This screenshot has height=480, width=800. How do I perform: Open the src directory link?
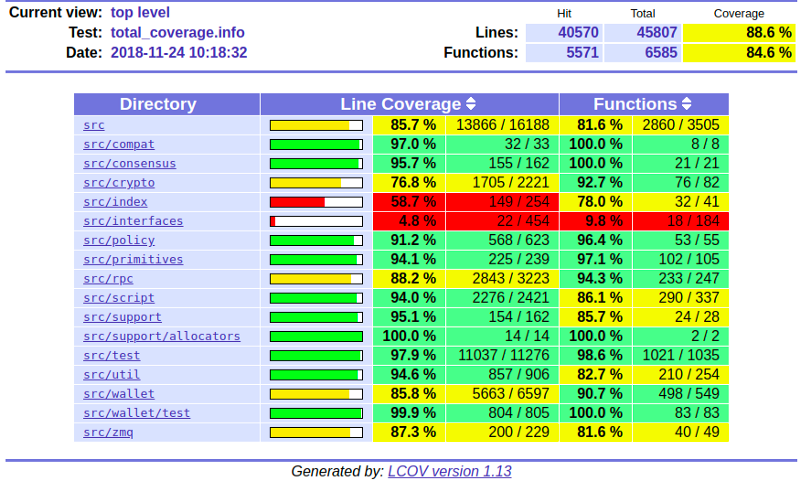tap(94, 125)
